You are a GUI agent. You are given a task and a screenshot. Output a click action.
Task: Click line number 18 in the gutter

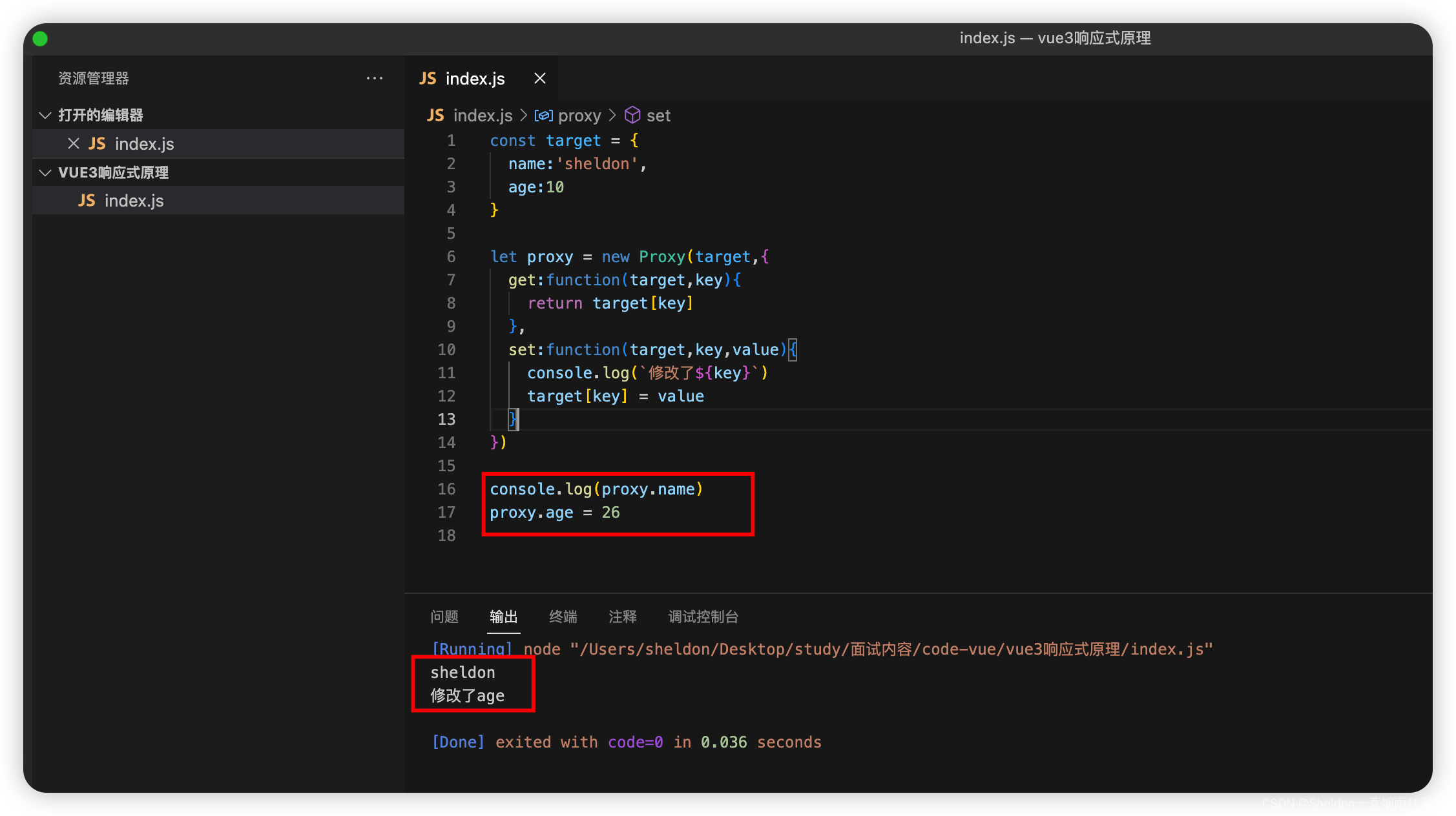pos(446,536)
